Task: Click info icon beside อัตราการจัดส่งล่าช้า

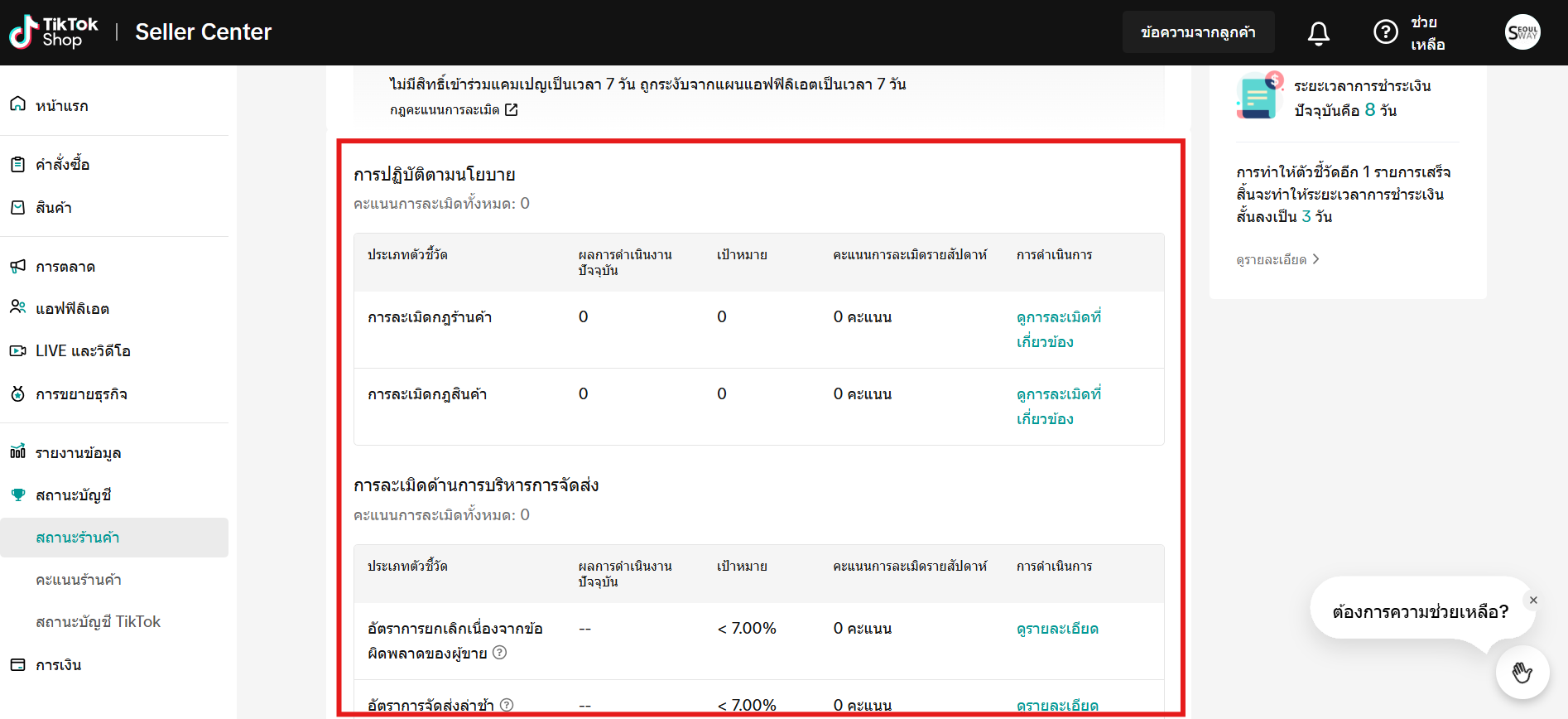Action: click(507, 705)
